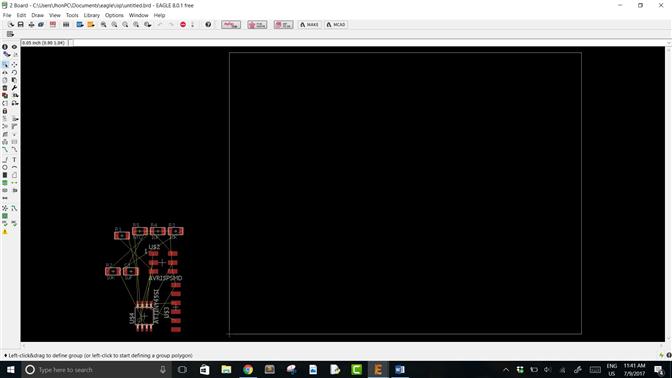This screenshot has width=672, height=378.
Task: Select the Move tool with the four-arrow icon
Action: point(14,64)
